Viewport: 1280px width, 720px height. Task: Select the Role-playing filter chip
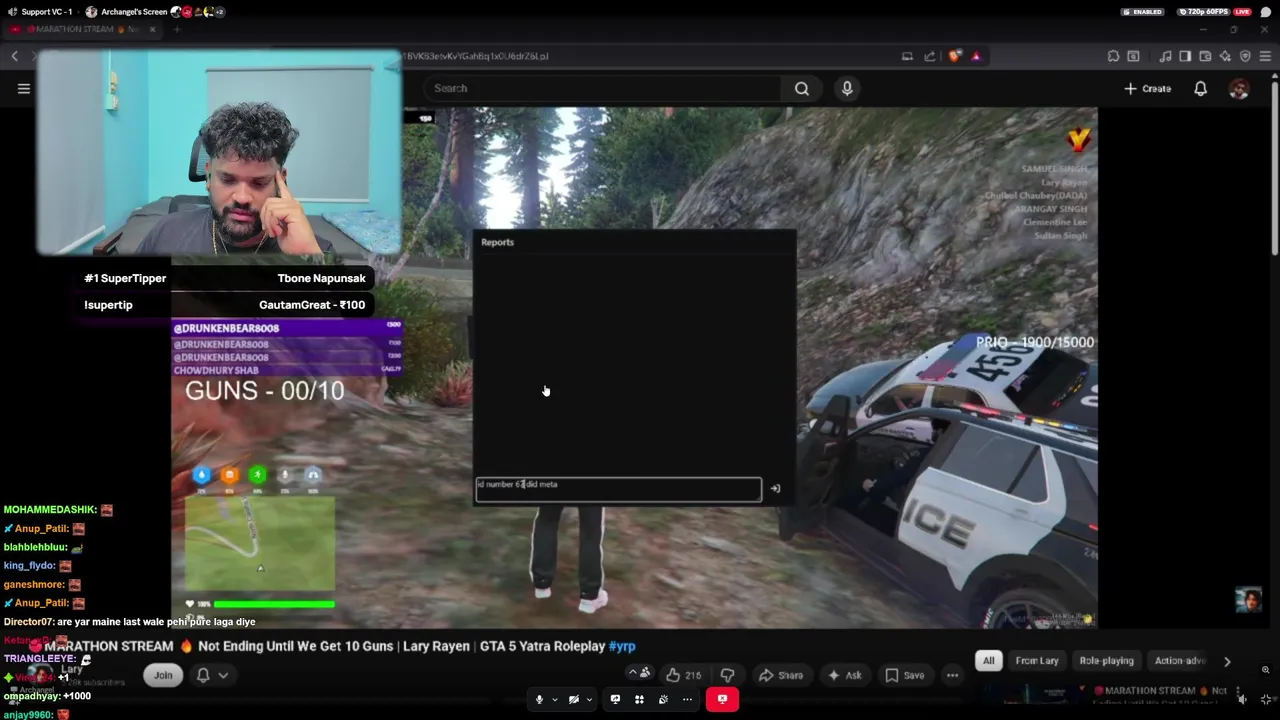[1107, 661]
